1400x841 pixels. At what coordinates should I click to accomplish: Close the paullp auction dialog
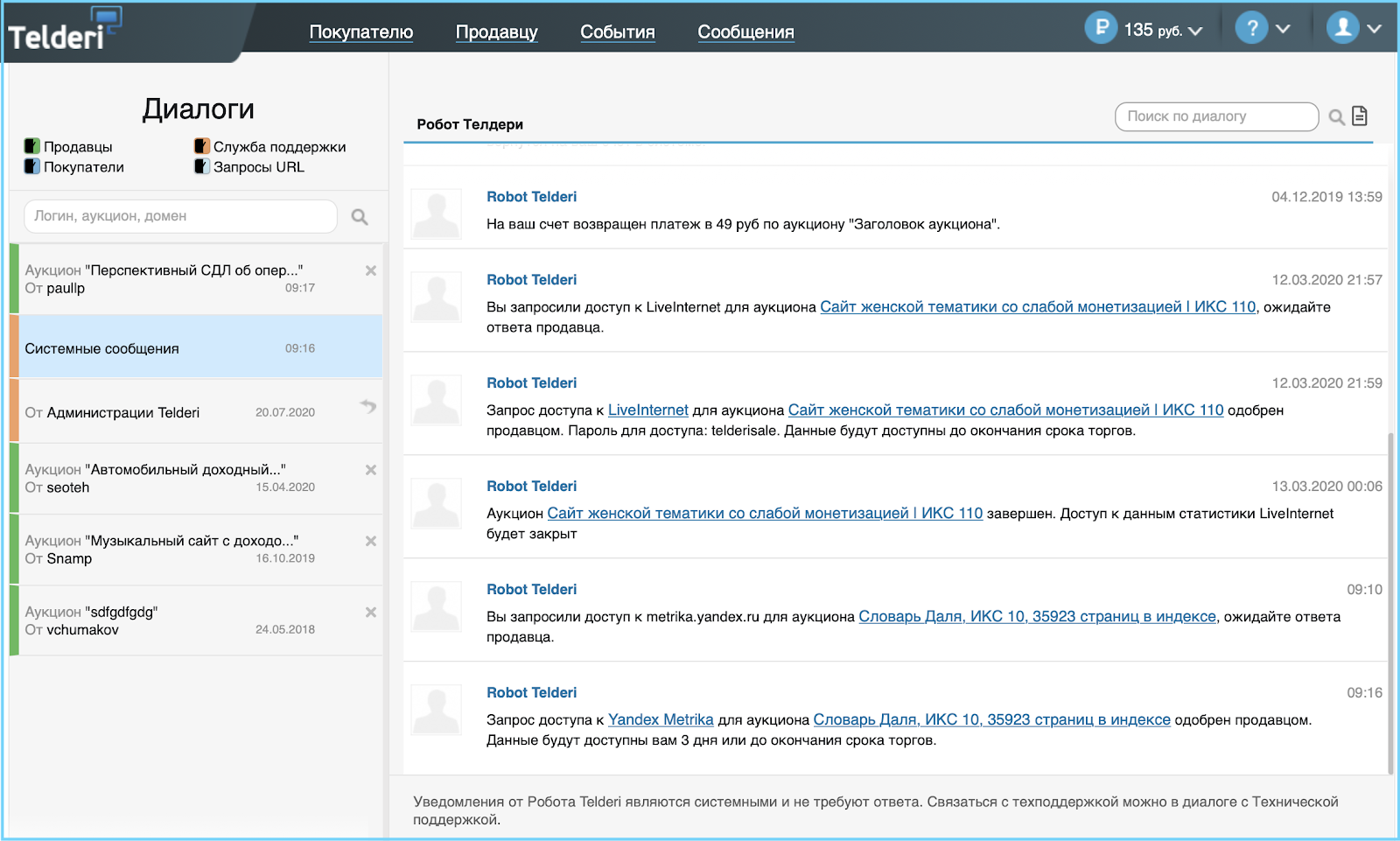pos(371,270)
